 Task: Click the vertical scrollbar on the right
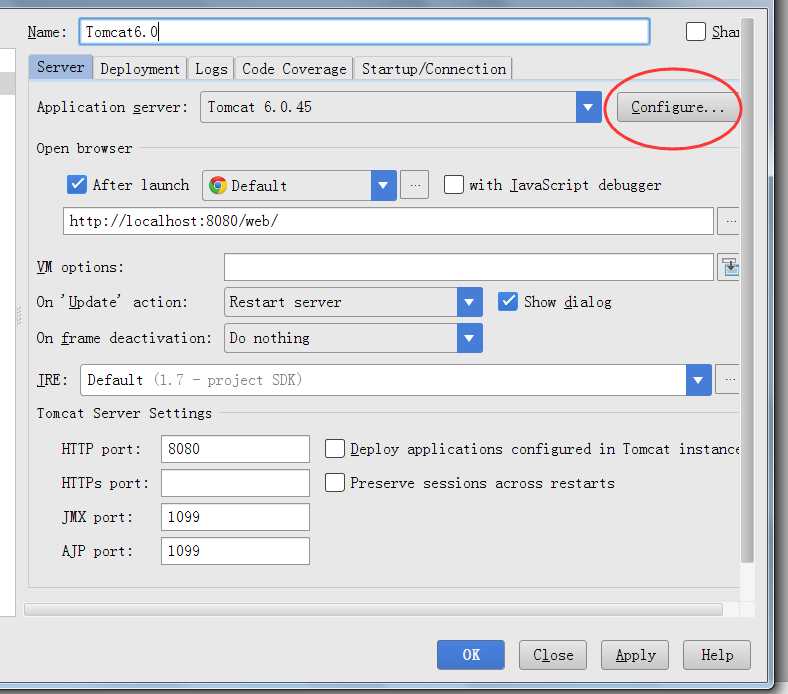coord(747,290)
